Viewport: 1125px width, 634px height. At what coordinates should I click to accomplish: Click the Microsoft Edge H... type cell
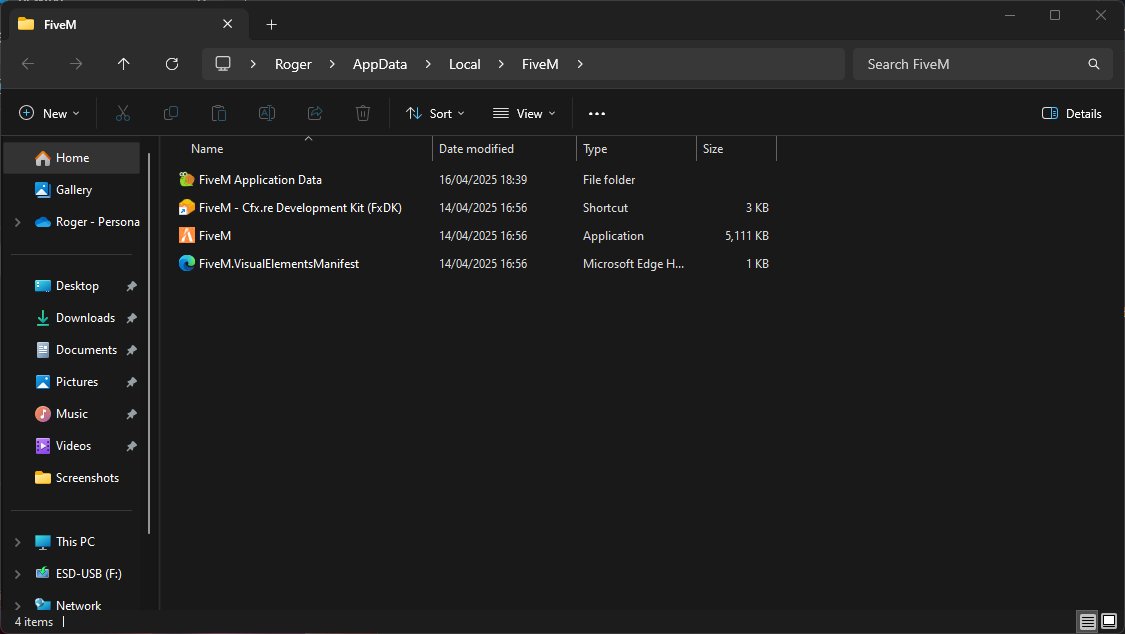click(x=633, y=264)
